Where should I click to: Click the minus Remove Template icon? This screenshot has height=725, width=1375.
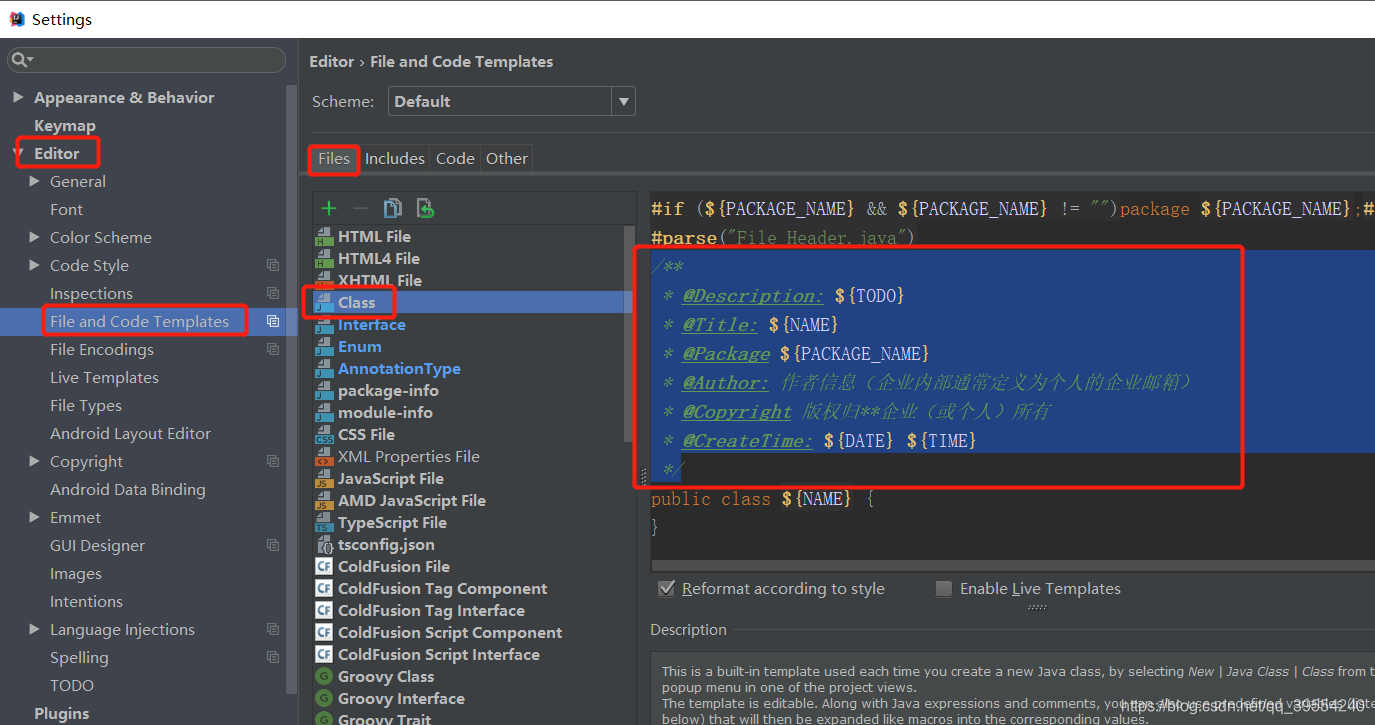click(x=361, y=208)
